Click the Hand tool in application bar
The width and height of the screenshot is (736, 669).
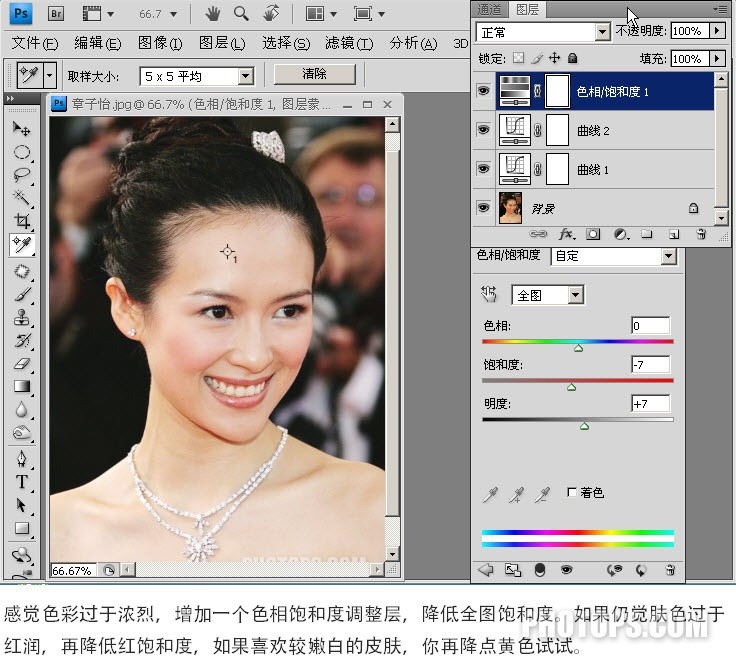pyautogui.click(x=213, y=14)
